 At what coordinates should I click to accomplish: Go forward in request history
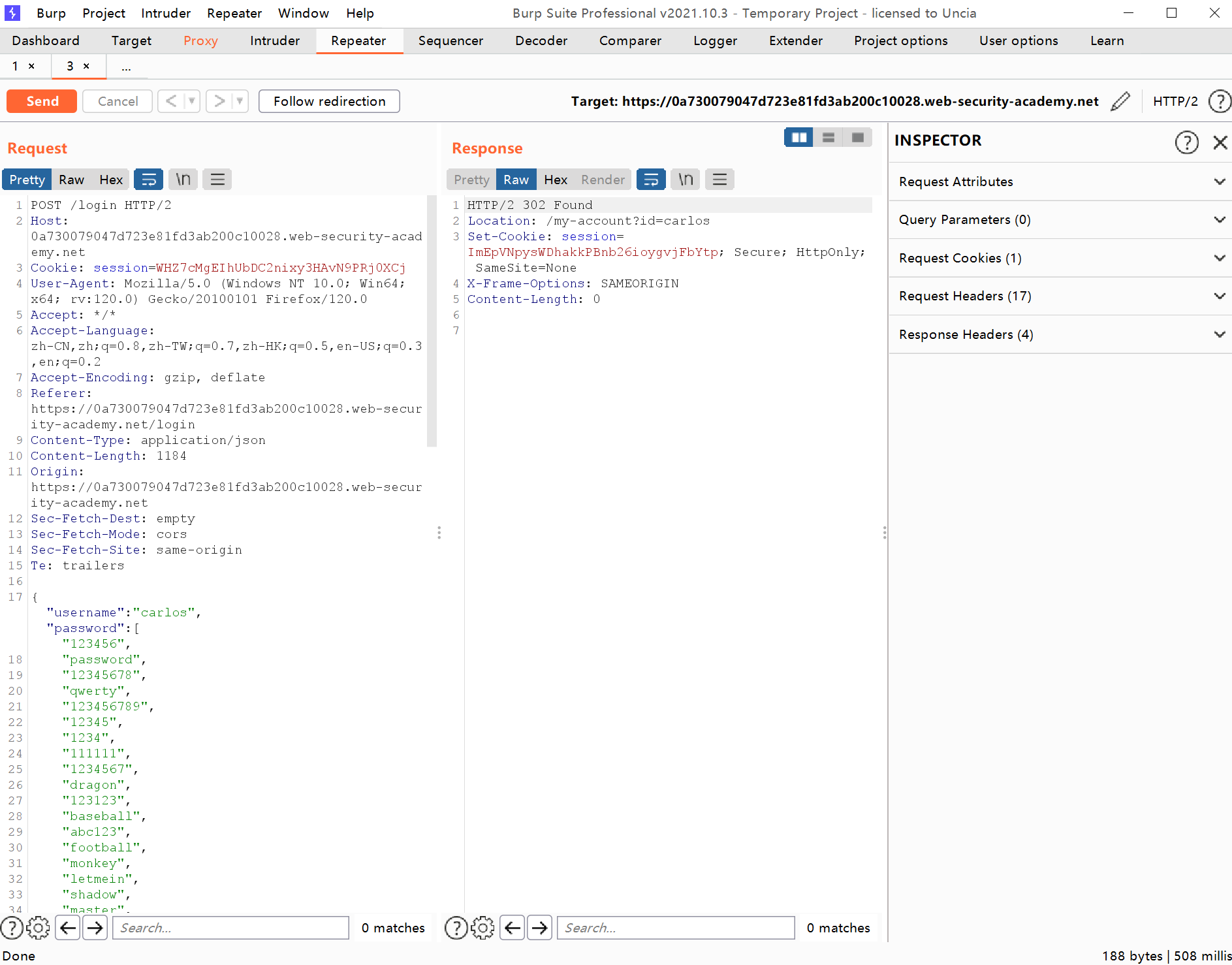pyautogui.click(x=219, y=101)
